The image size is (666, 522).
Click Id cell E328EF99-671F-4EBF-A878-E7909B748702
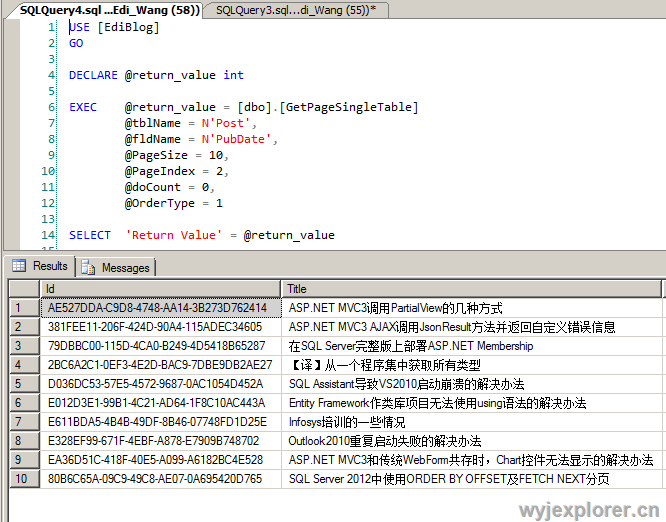point(161,441)
